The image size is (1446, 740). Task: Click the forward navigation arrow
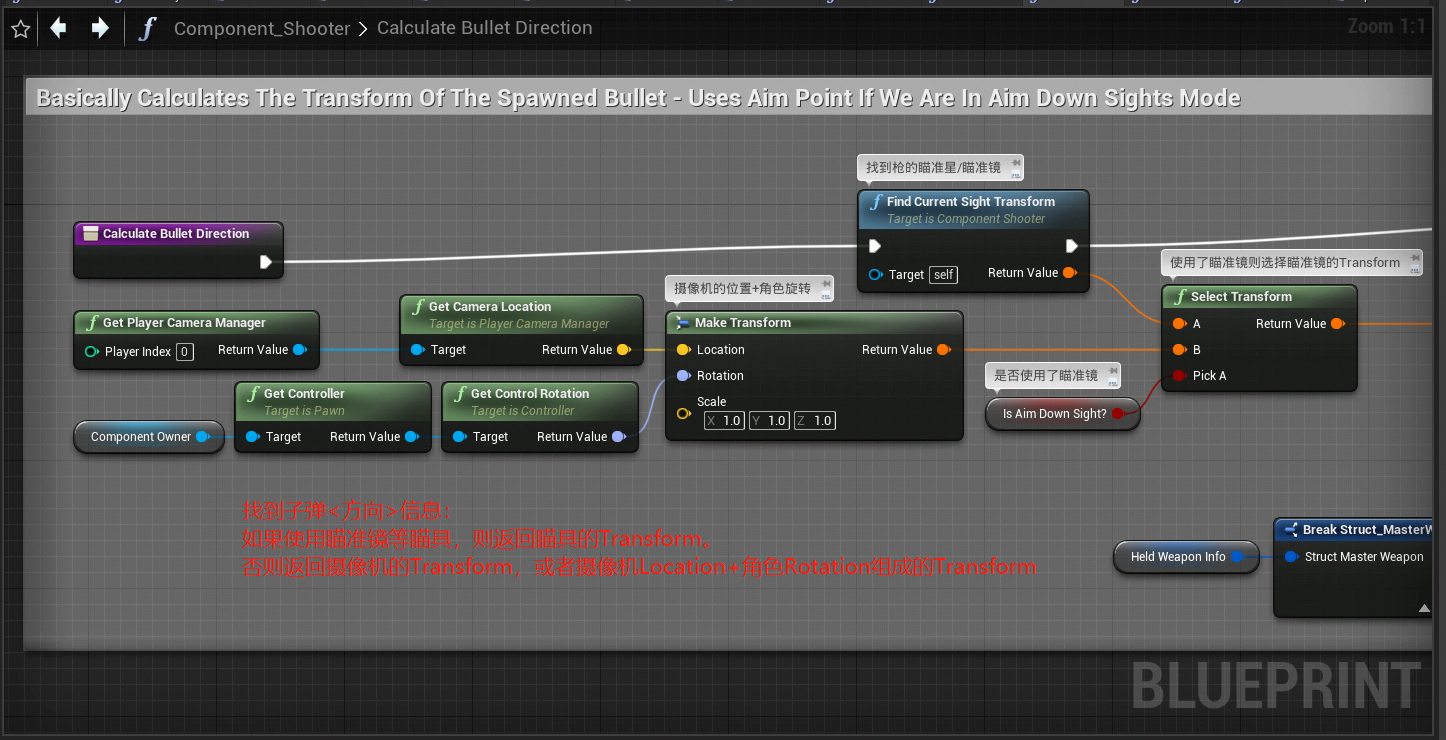point(97,28)
